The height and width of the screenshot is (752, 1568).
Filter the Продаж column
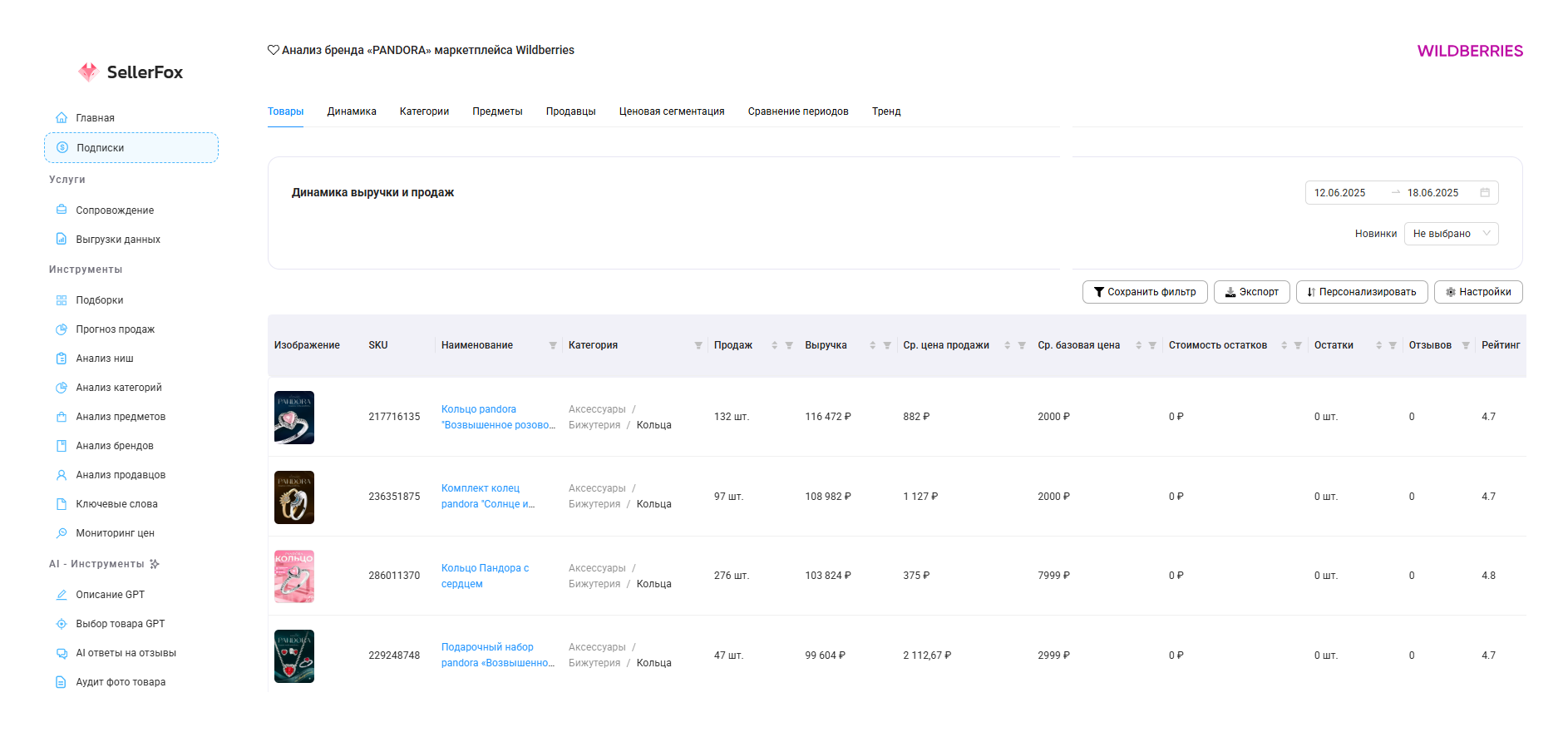[789, 345]
